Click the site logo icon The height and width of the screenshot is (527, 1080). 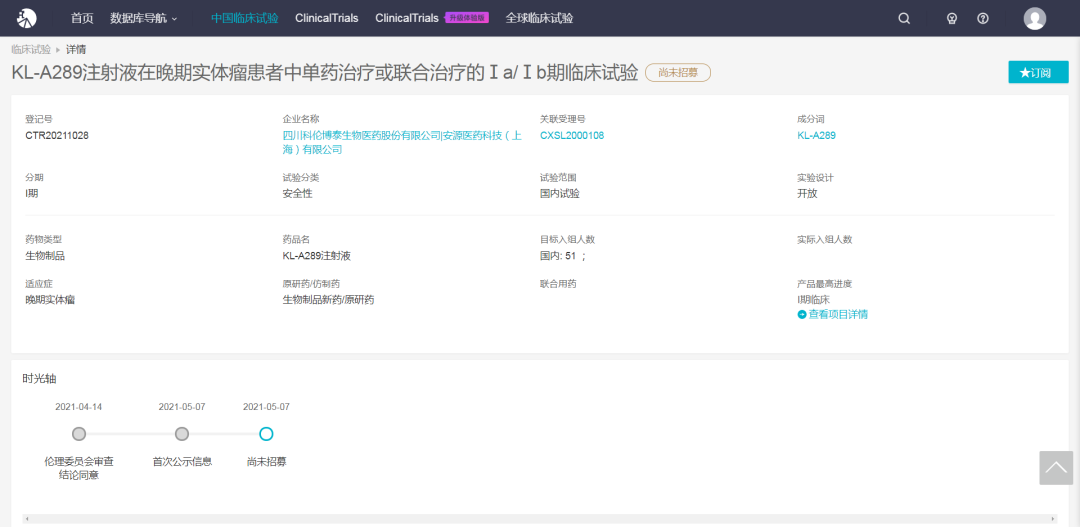point(27,19)
